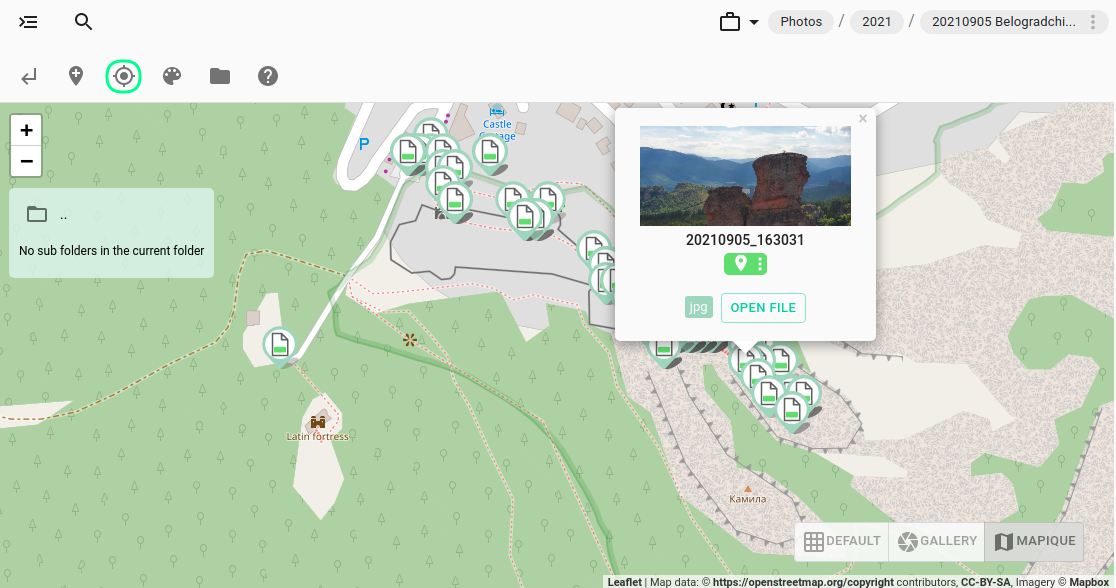Viewport: 1116px width, 588px height.
Task: Toggle the locate target icon
Action: [124, 76]
